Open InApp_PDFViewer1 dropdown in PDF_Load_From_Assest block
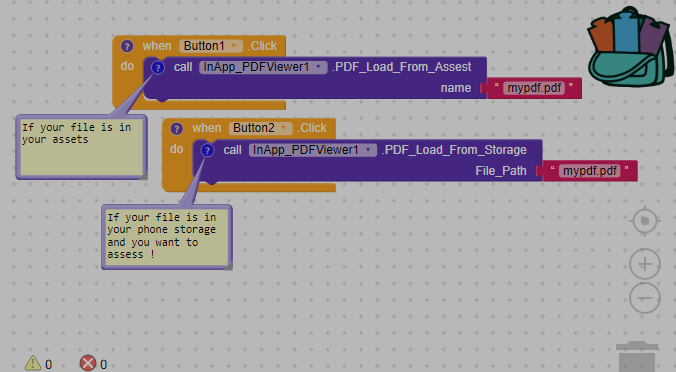This screenshot has height=372, width=676. [263, 67]
